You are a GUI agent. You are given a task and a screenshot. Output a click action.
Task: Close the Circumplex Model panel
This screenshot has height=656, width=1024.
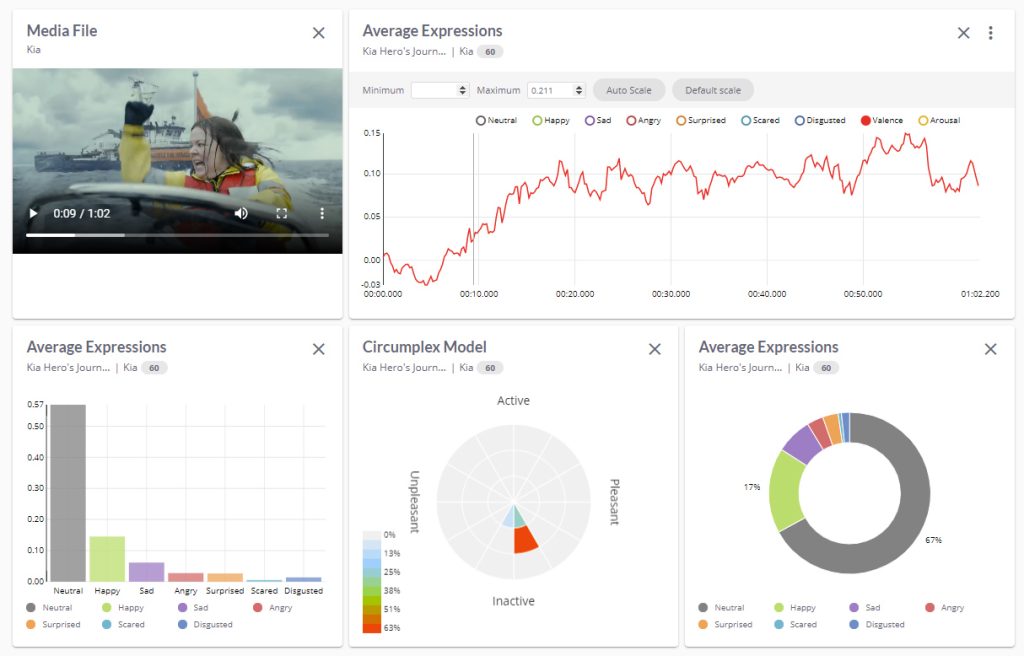coord(655,349)
